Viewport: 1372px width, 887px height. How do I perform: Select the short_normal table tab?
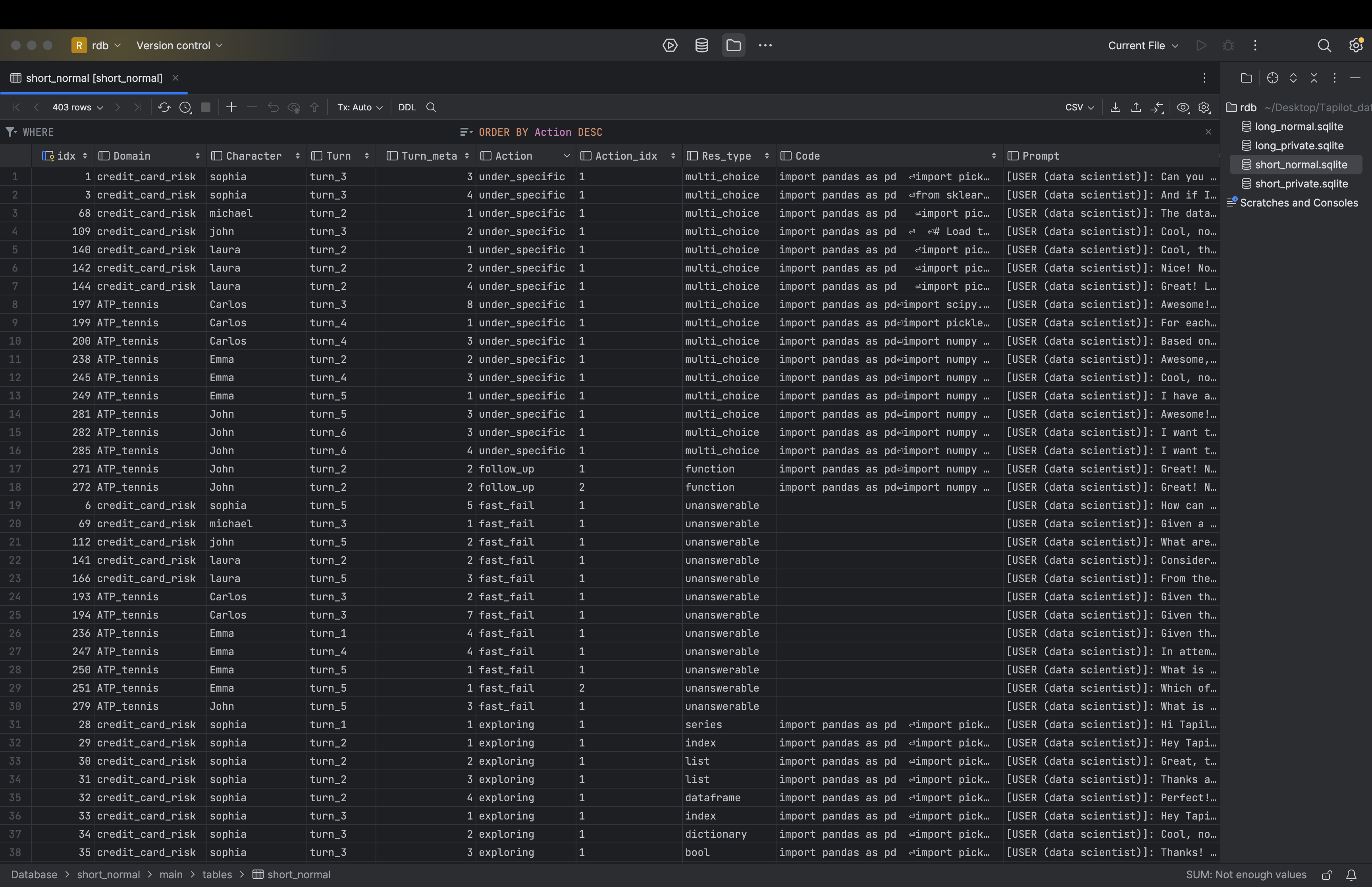click(x=94, y=78)
